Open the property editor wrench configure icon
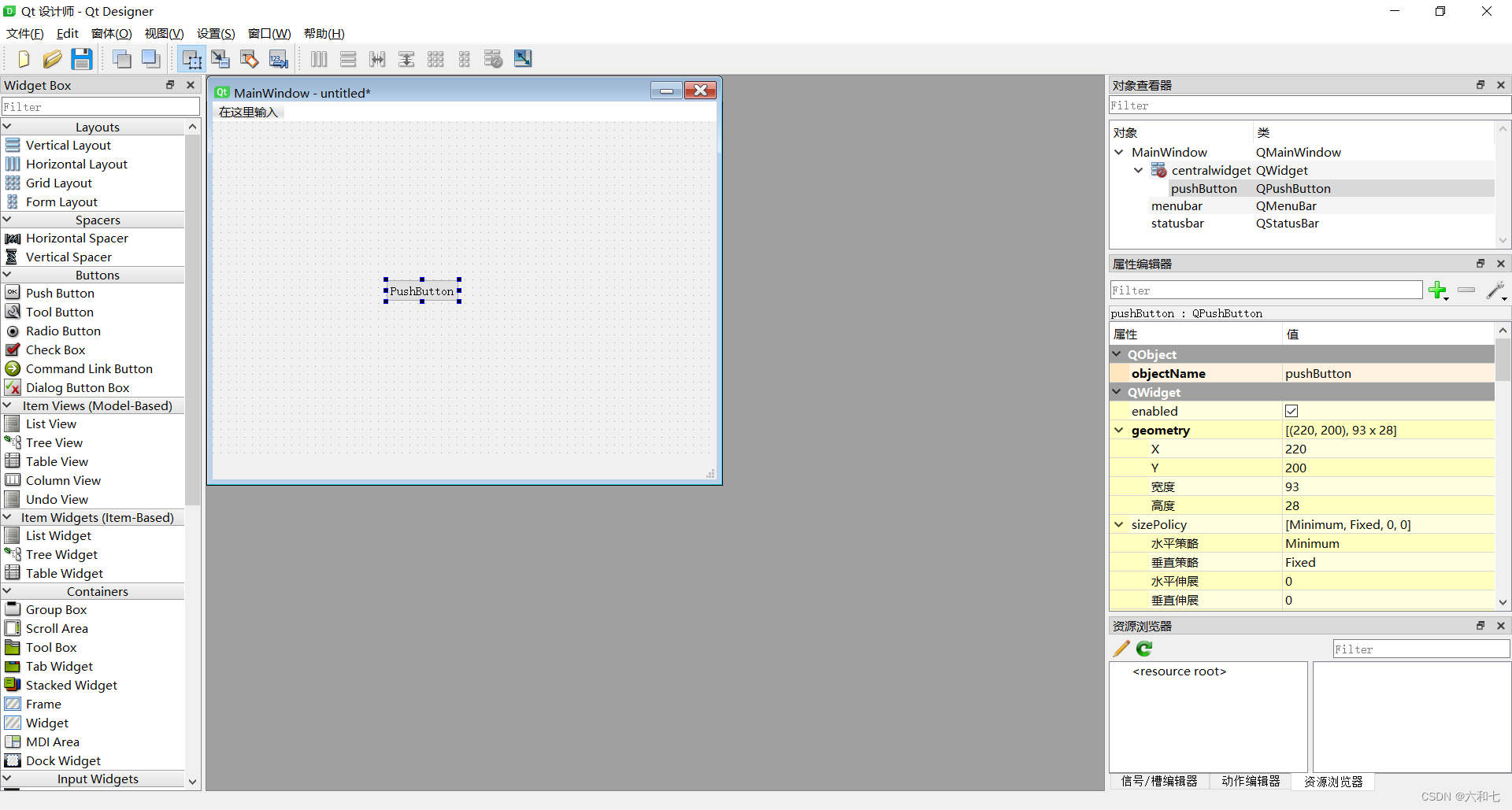This screenshot has width=1512, height=810. tap(1496, 290)
